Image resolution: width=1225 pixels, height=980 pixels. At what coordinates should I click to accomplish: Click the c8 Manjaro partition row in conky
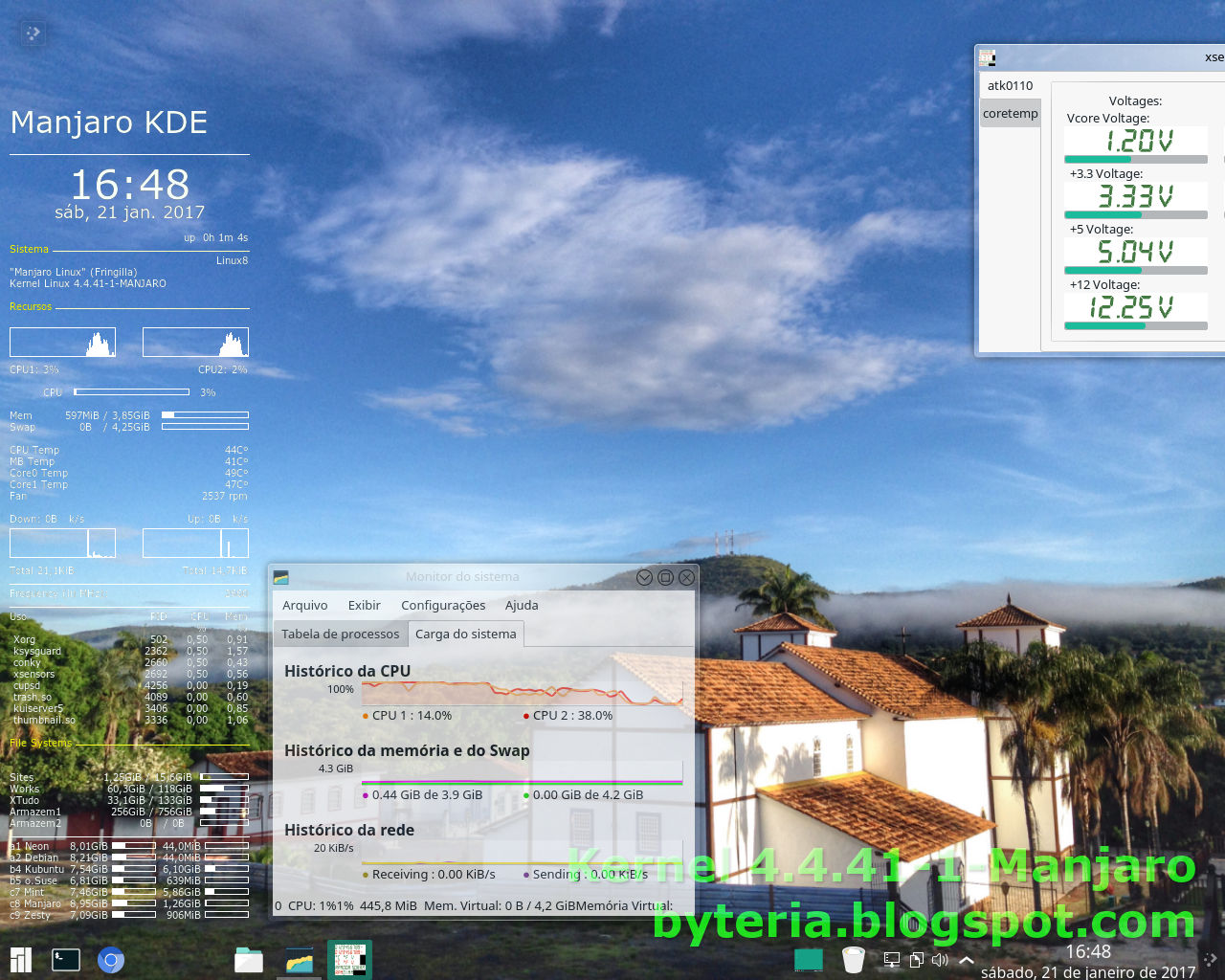click(129, 903)
